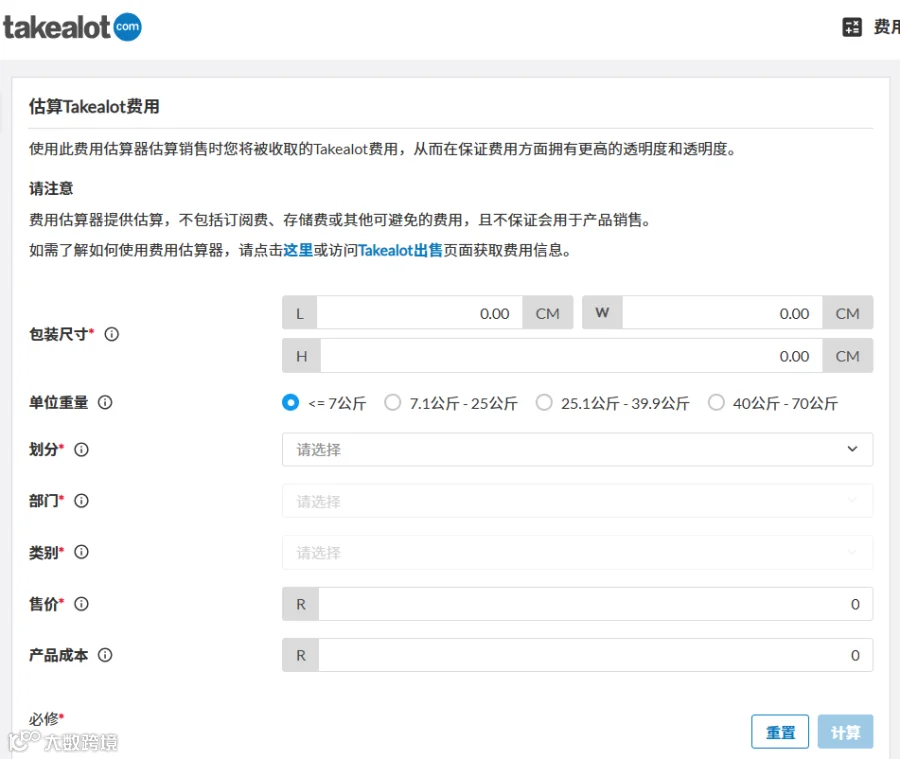Click the chevron arrow in 划分 dropdown
The image size is (900, 759).
pyautogui.click(x=852, y=449)
